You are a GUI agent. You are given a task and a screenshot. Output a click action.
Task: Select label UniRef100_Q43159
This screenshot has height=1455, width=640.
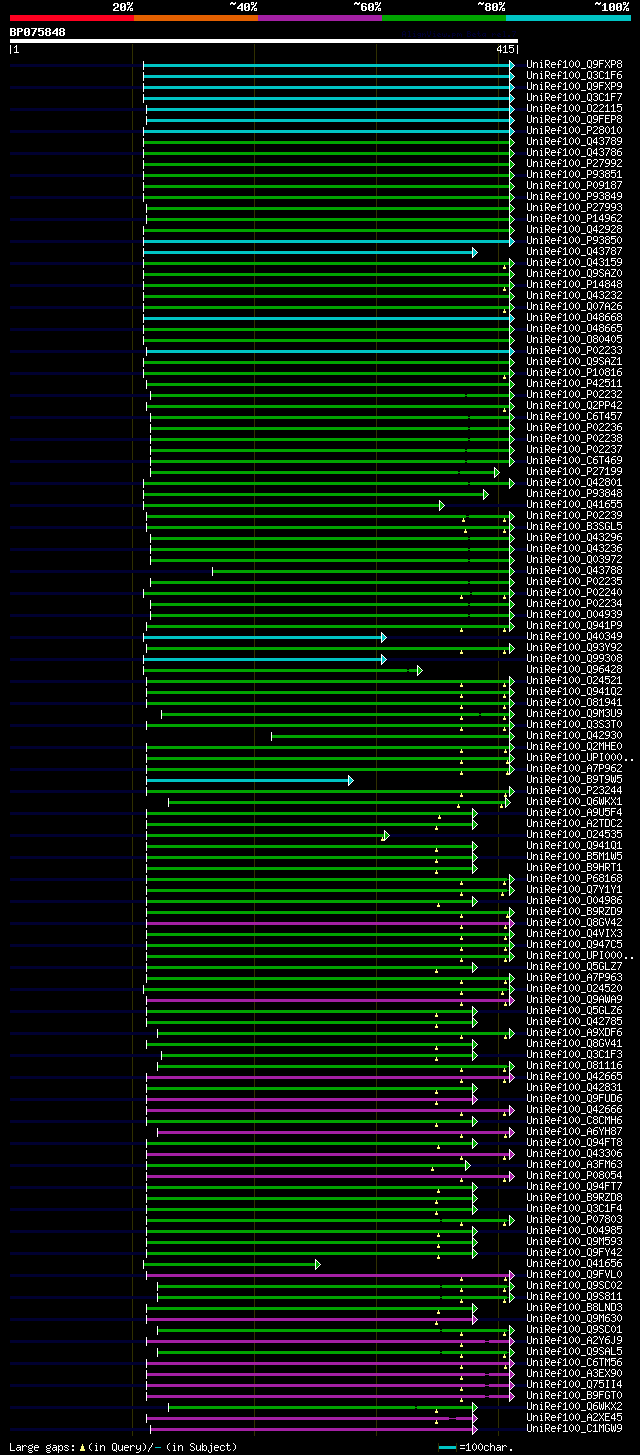(x=574, y=262)
